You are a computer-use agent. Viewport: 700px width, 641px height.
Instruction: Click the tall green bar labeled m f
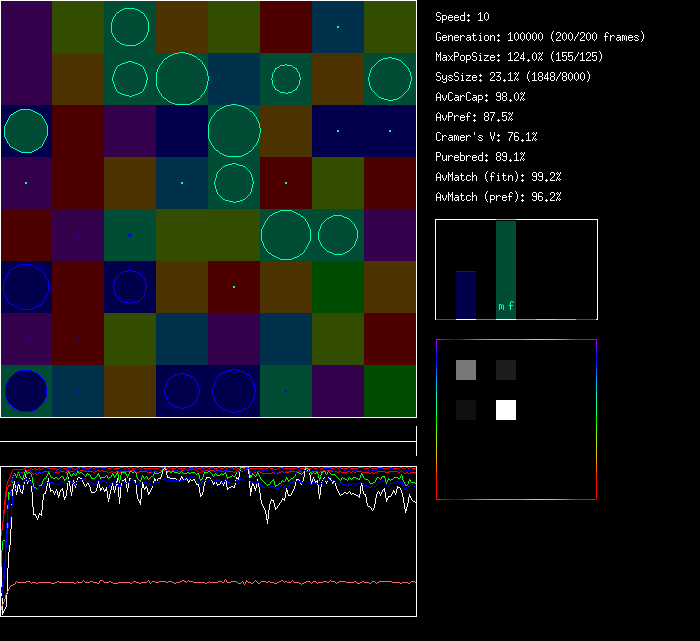point(506,270)
